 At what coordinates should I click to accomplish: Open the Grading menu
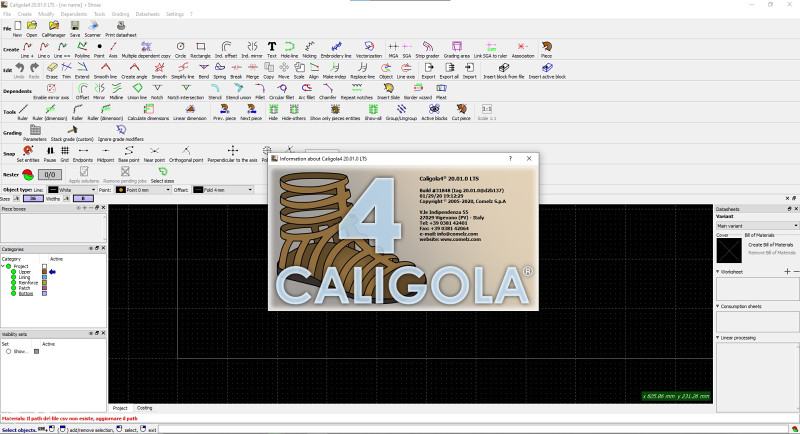120,14
